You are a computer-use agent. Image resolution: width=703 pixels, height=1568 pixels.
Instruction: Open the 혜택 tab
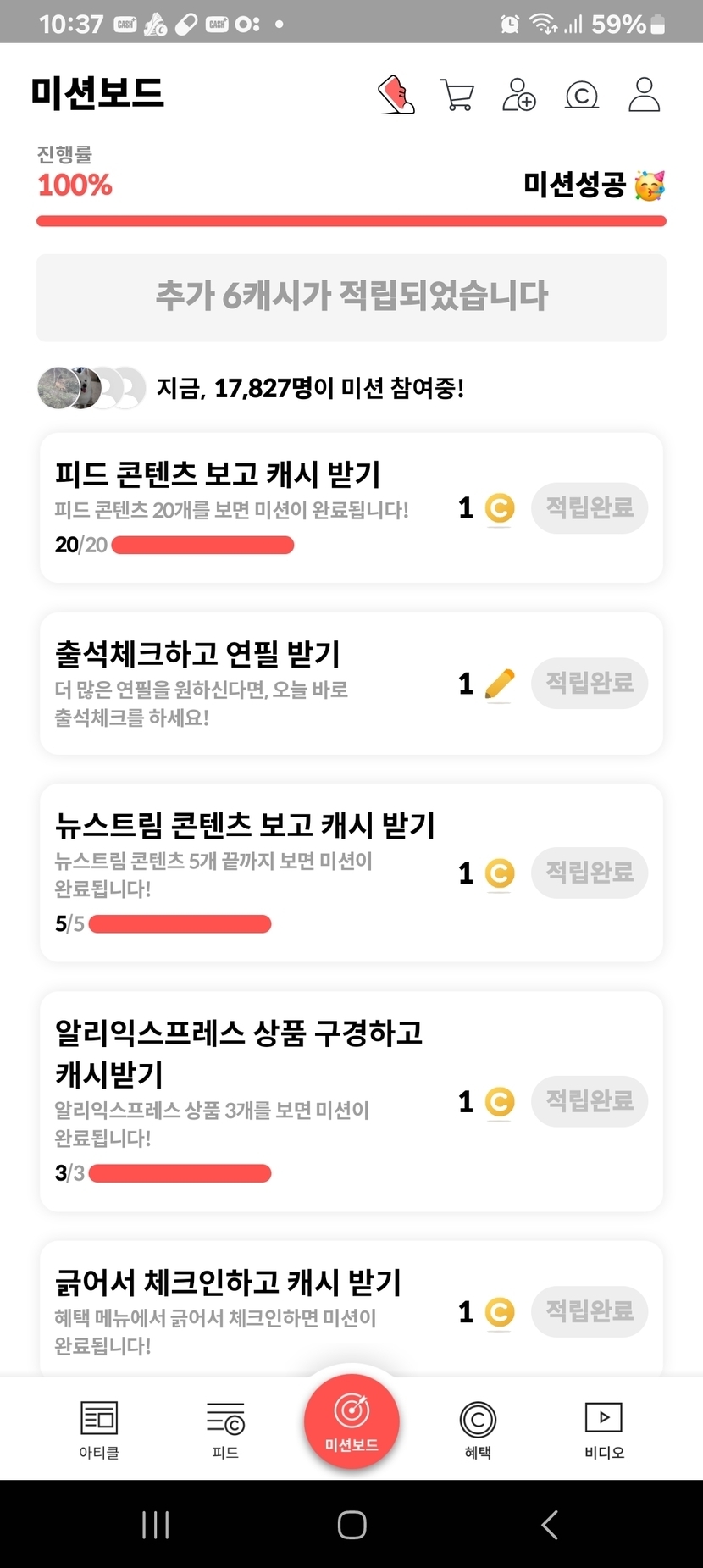pyautogui.click(x=478, y=1429)
